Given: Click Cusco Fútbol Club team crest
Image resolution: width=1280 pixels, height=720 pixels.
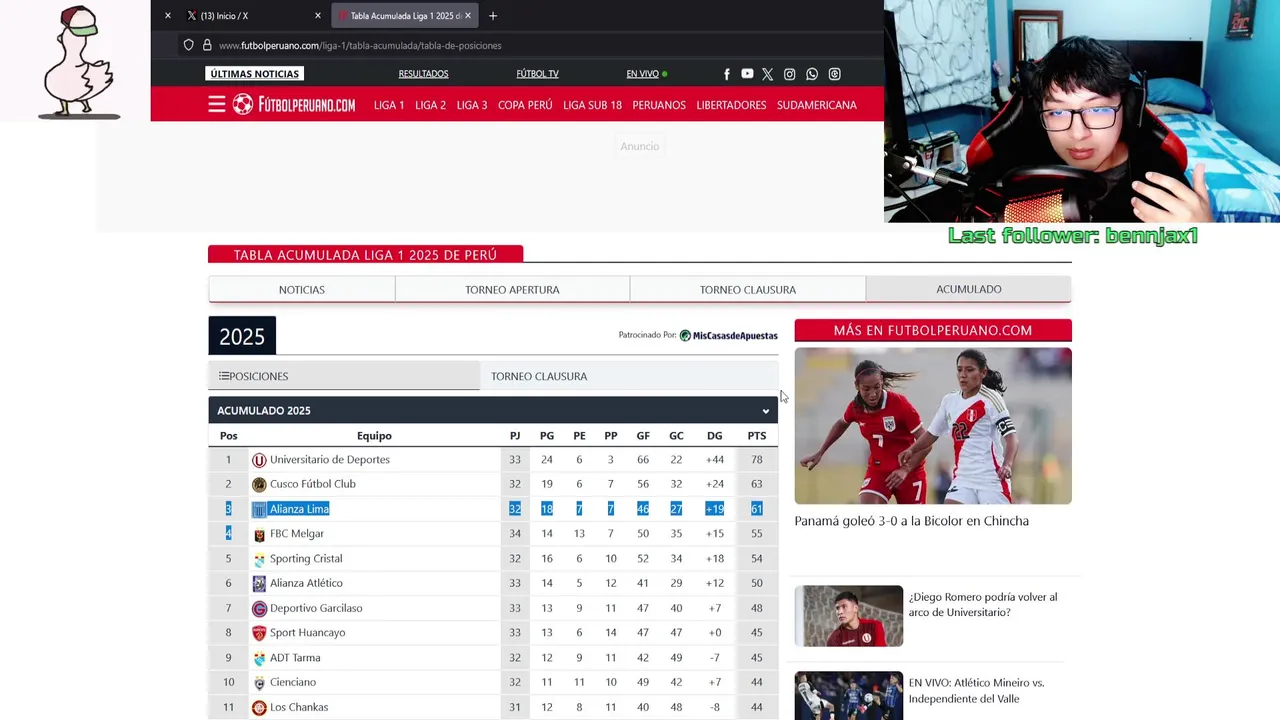Looking at the screenshot, I should (259, 484).
